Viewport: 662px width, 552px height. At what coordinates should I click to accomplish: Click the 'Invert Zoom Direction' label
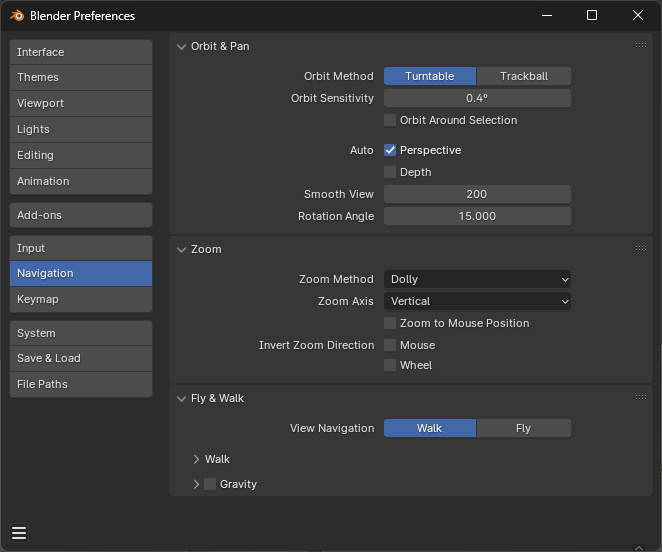316,345
